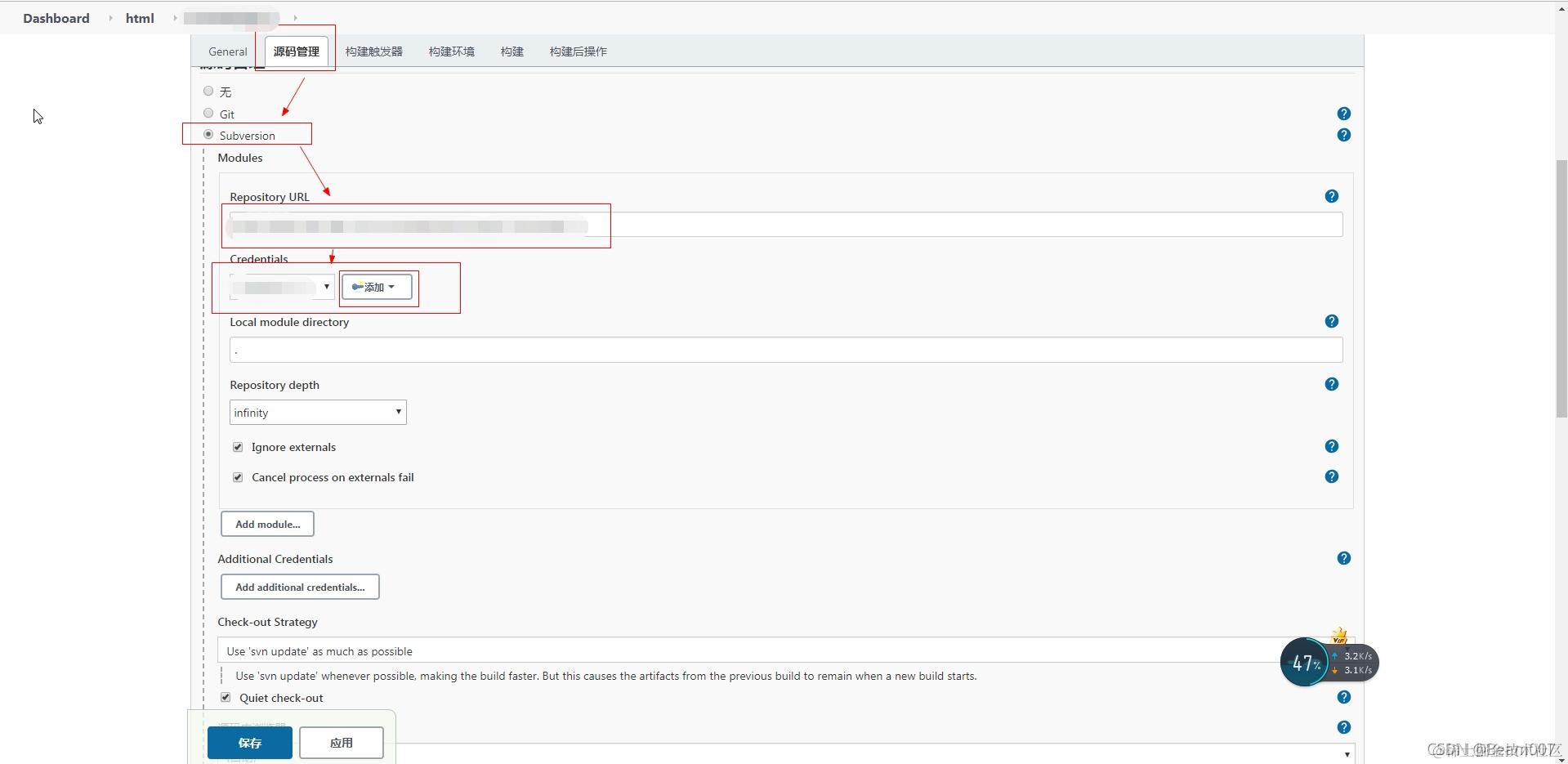Open help icon for Cancel process on externals fail
The height and width of the screenshot is (764, 1568).
pyautogui.click(x=1331, y=476)
